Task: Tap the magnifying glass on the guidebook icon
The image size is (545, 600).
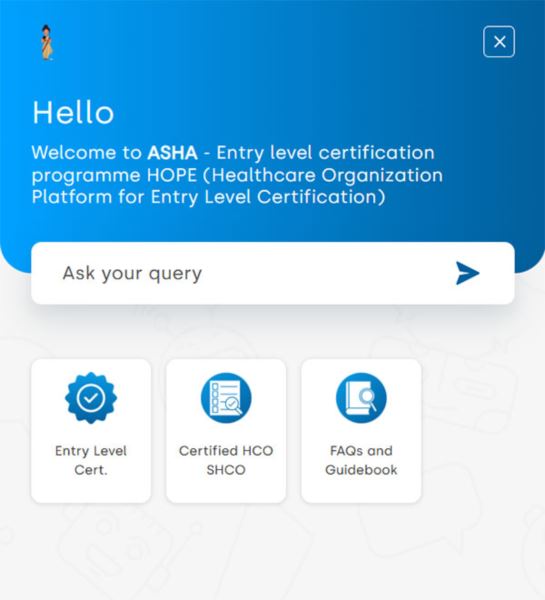Action: pyautogui.click(x=368, y=398)
